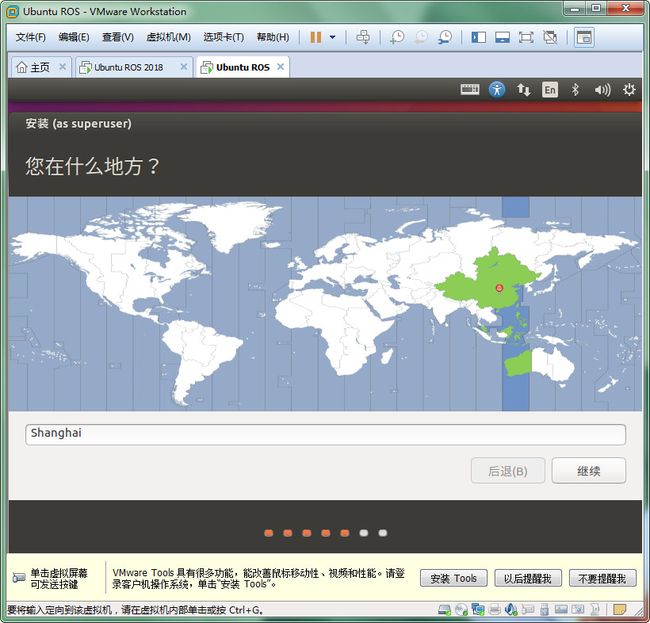
Task: Close the active Ubuntu ROS tab
Action: 281,67
